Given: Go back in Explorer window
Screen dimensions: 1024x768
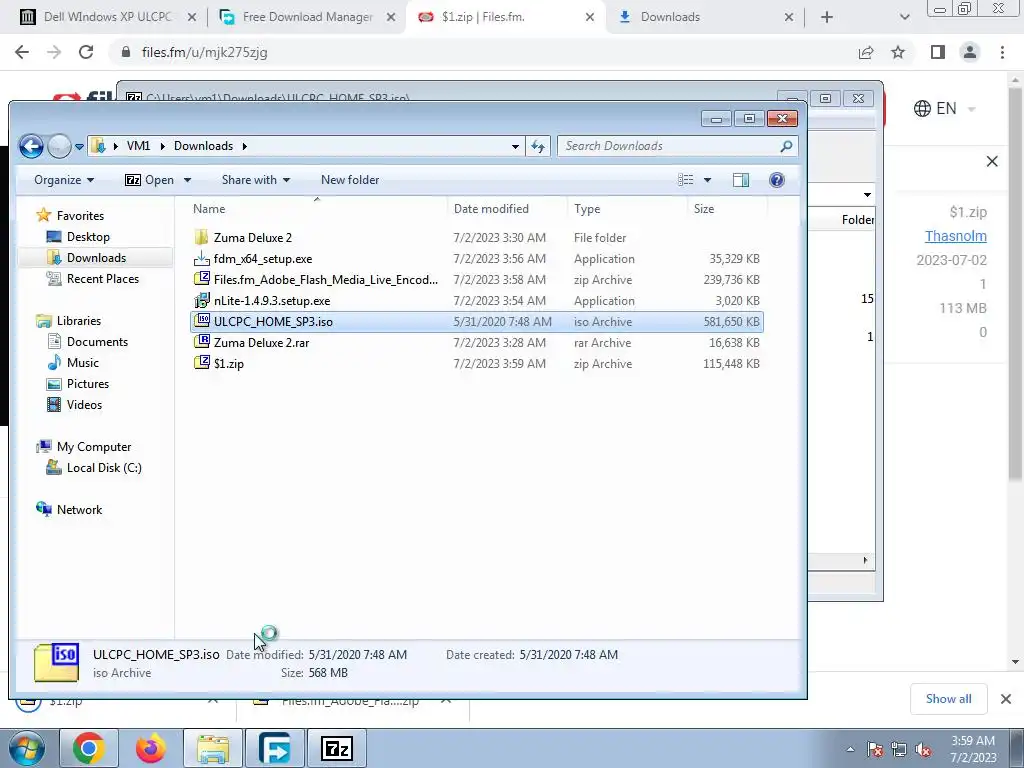Looking at the screenshot, I should [x=31, y=146].
